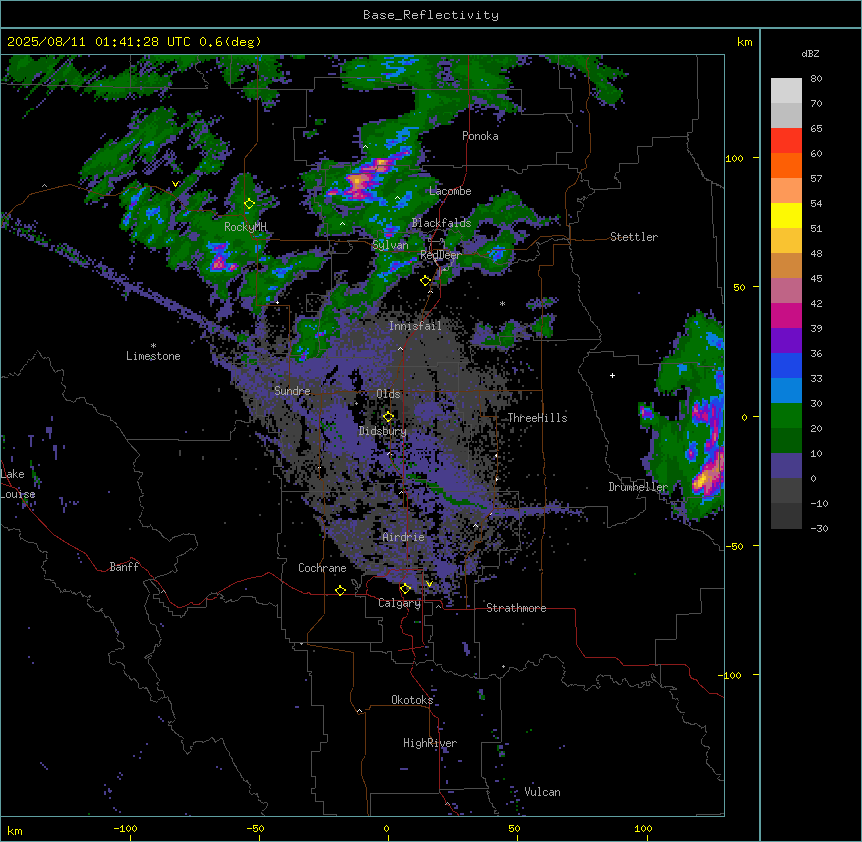Click the ThreeHills label
Image resolution: width=862 pixels, height=842 pixels.
tap(537, 418)
